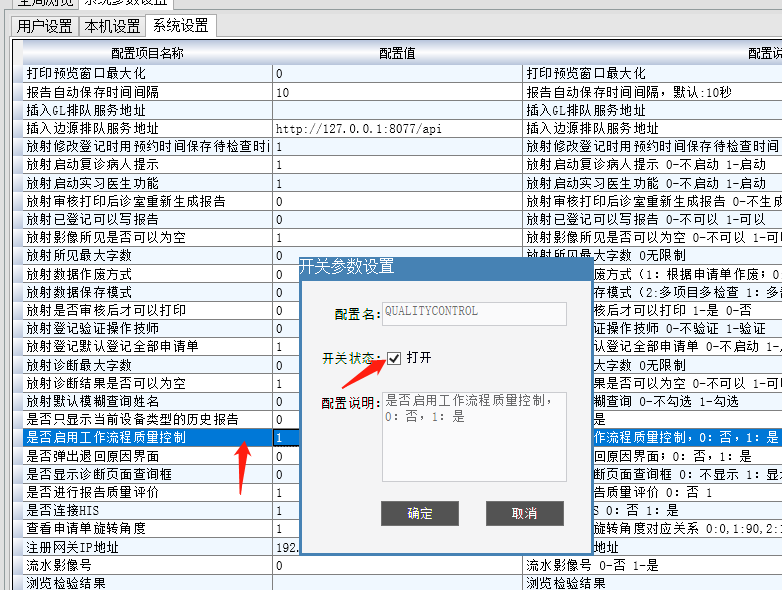Click the 取消 button to dismiss the dialog
Screen dimensions: 782x590
pyautogui.click(x=524, y=513)
